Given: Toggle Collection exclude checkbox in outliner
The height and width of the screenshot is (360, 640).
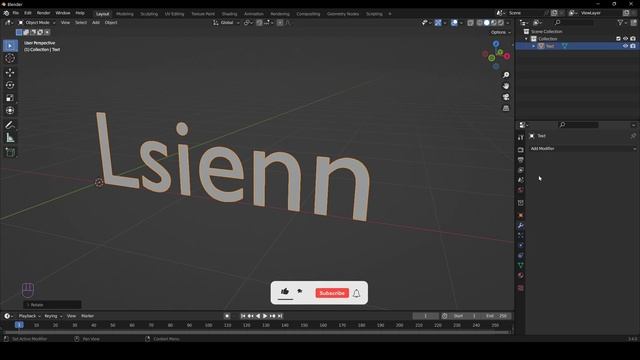Looking at the screenshot, I should [x=618, y=39].
